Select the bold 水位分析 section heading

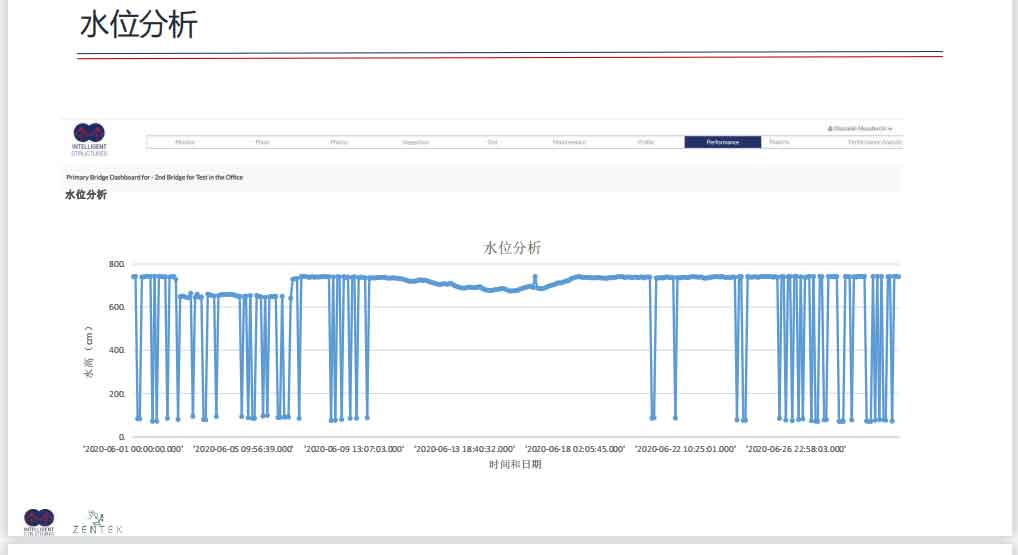(86, 195)
